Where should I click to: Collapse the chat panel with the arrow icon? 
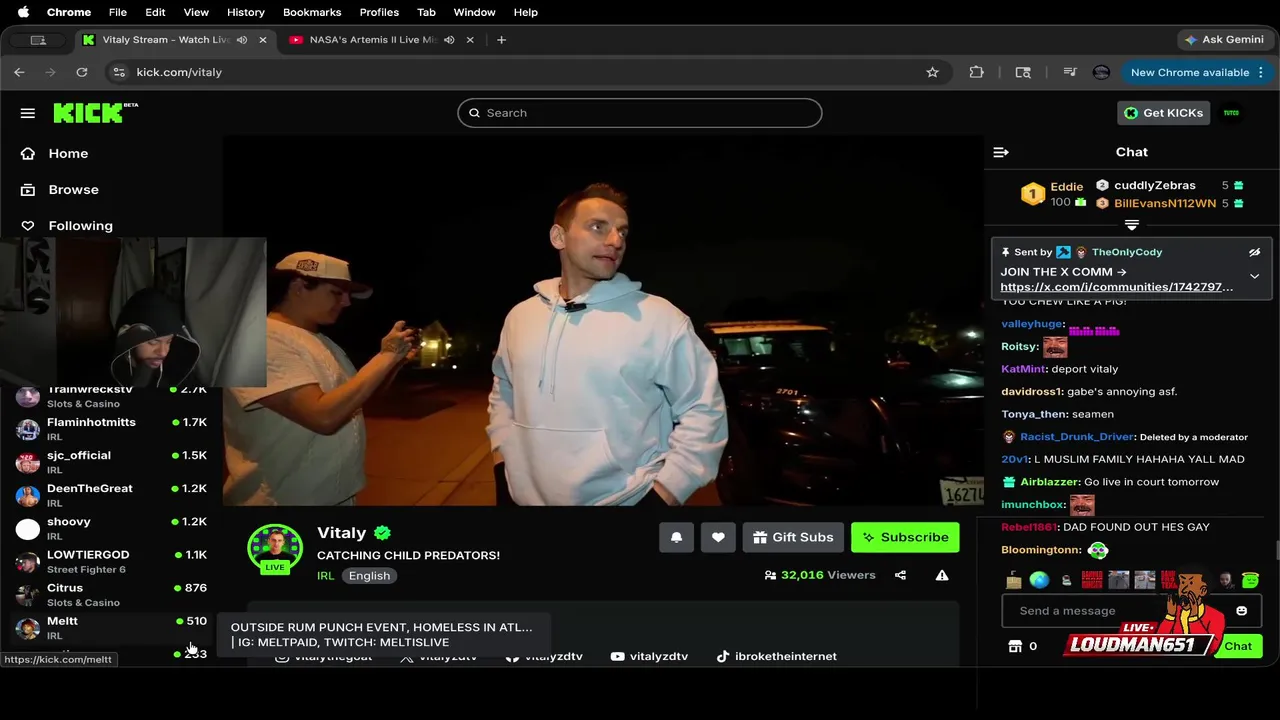(x=1001, y=152)
